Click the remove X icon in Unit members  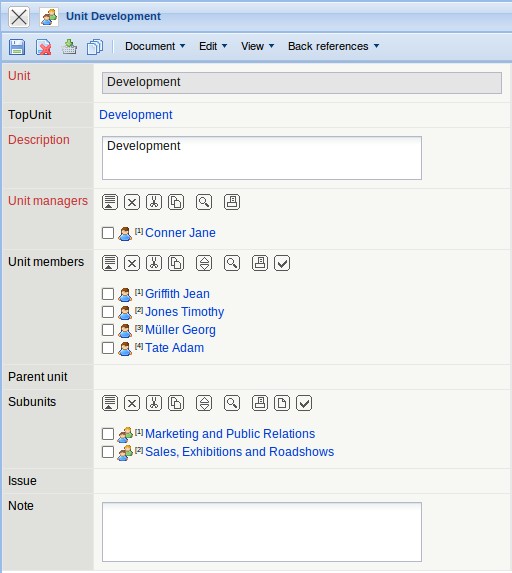(x=132, y=263)
